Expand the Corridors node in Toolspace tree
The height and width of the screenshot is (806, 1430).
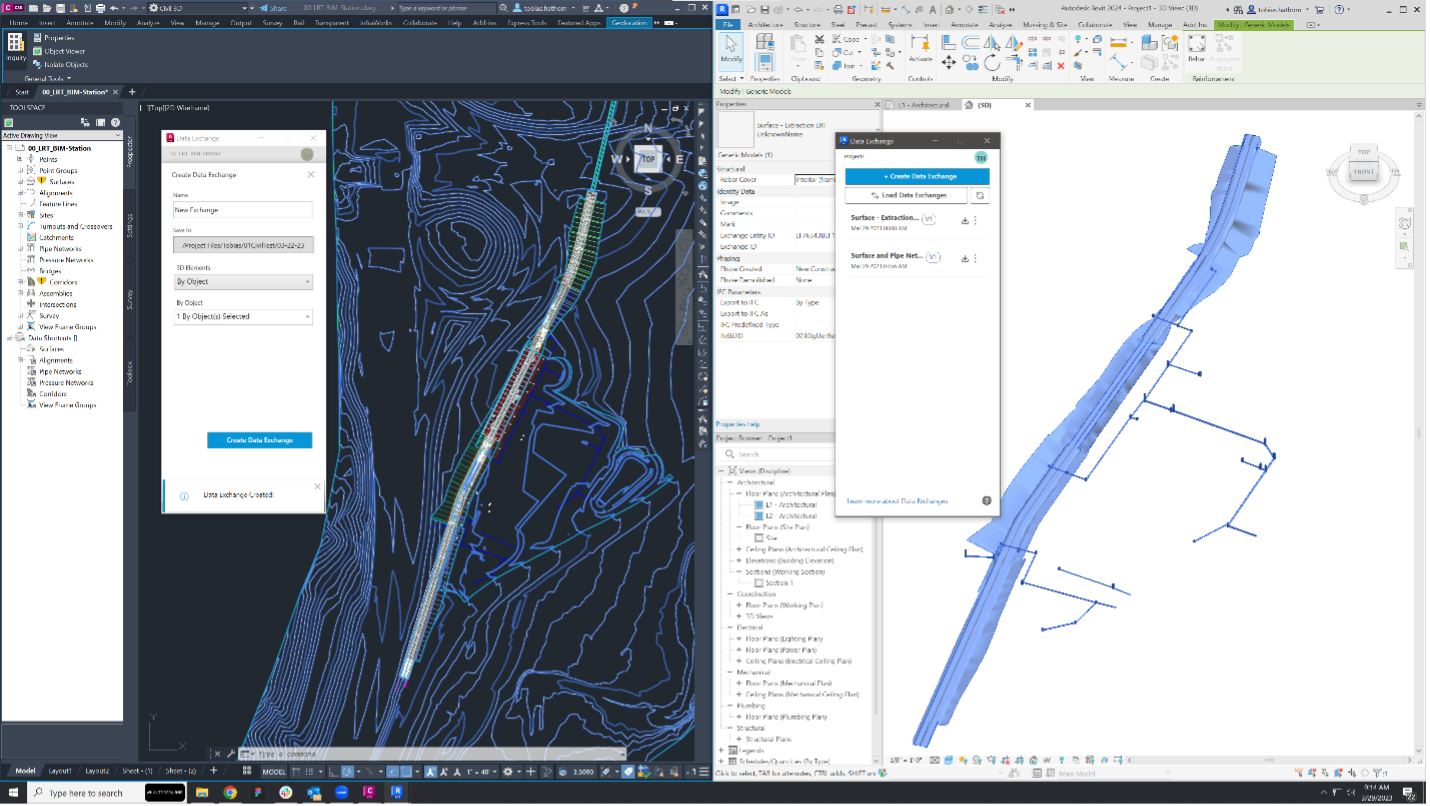[x=20, y=282]
